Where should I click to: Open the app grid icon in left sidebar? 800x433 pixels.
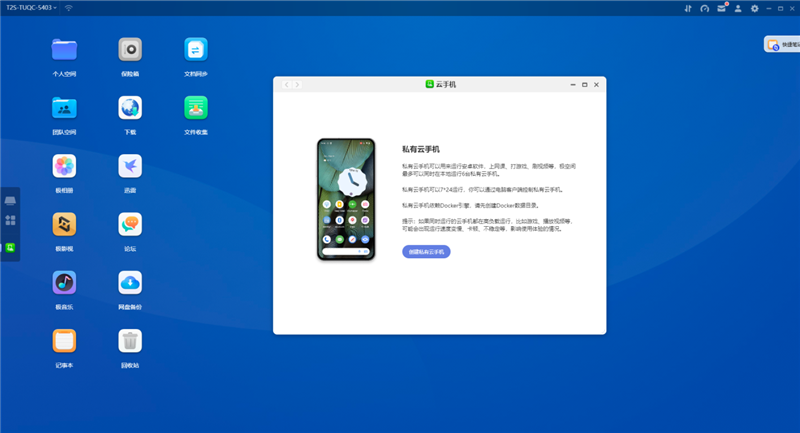pos(10,220)
